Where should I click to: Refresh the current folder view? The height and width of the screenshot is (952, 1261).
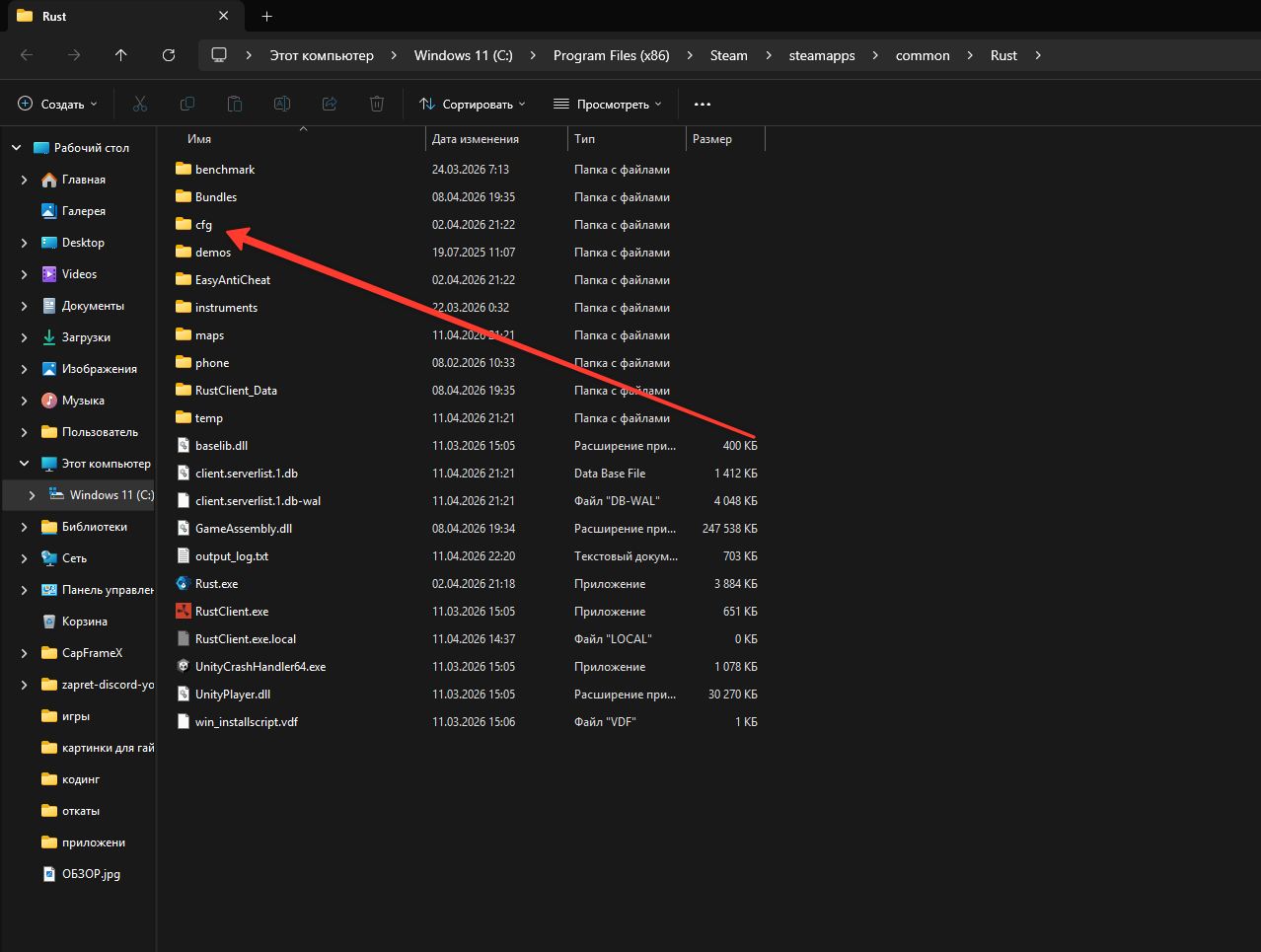pos(169,55)
